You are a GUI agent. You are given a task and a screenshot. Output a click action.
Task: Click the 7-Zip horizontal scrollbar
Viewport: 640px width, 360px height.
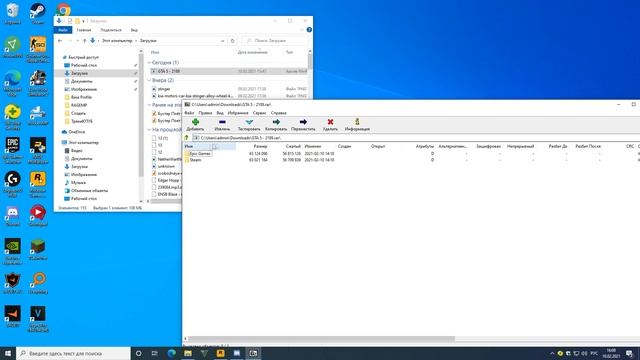tap(321, 339)
